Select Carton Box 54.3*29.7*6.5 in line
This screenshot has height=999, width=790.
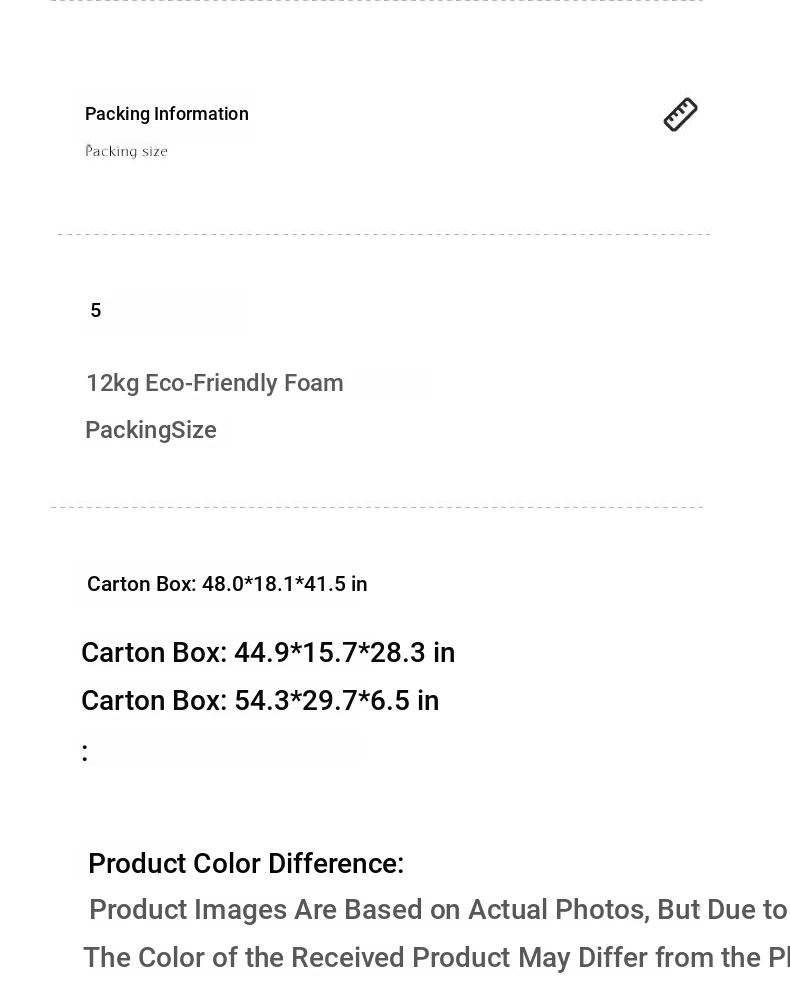[260, 700]
